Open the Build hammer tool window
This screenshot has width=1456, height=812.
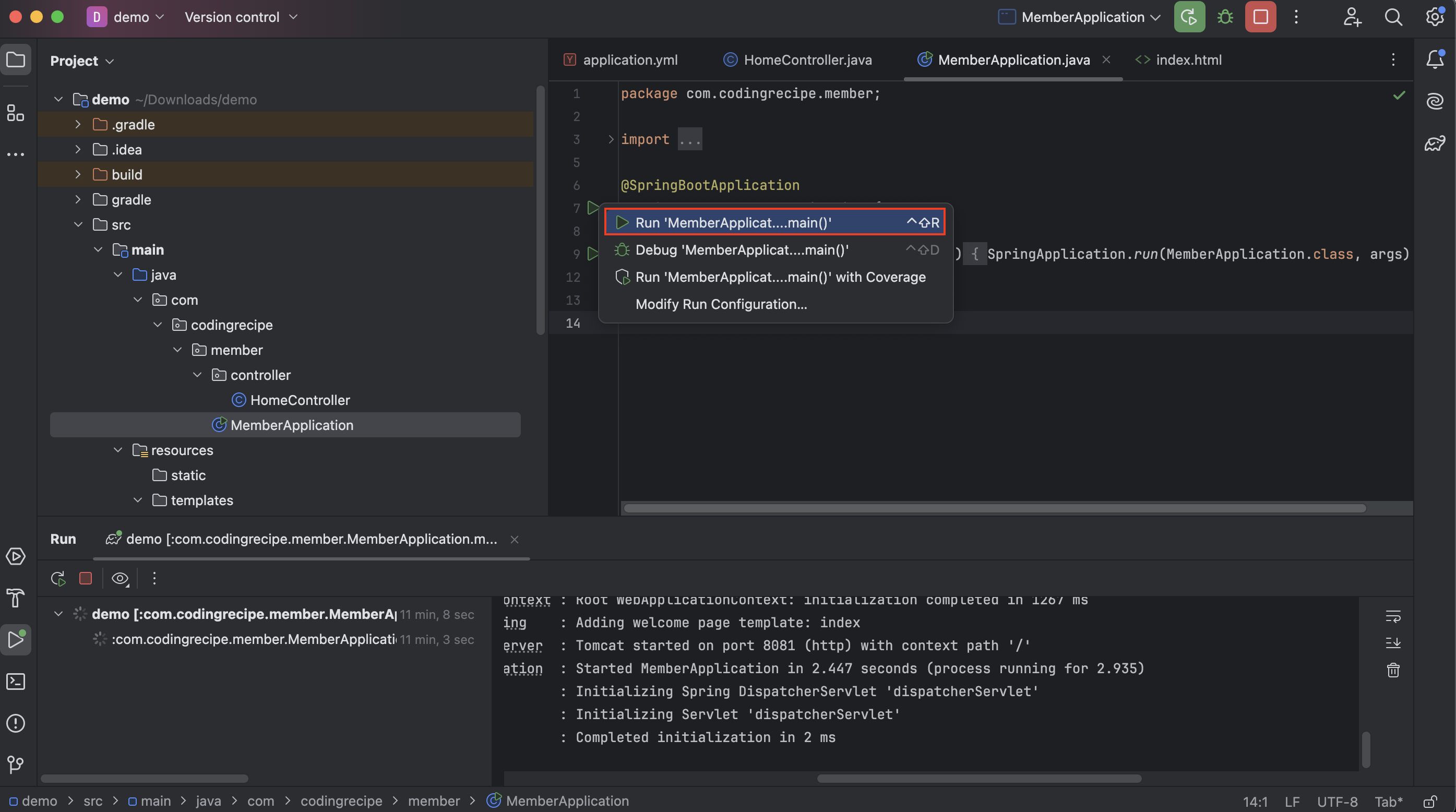[16, 598]
